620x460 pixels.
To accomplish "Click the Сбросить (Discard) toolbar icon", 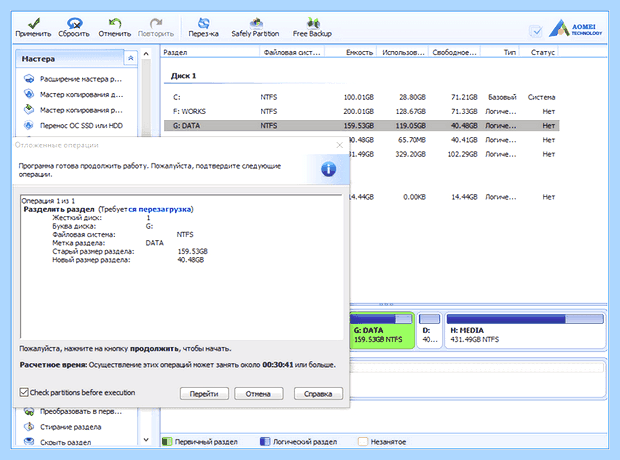I will click(x=74, y=27).
